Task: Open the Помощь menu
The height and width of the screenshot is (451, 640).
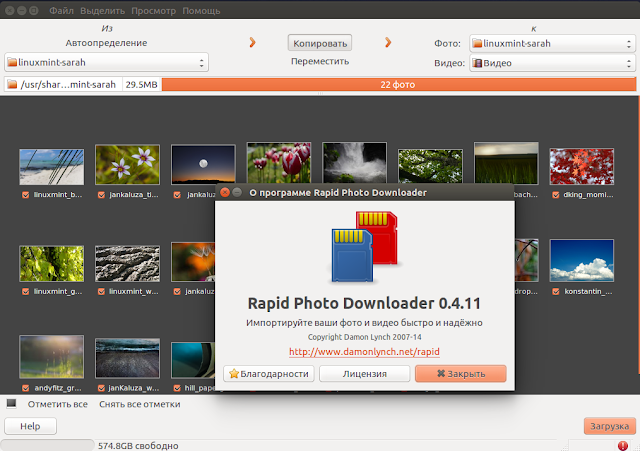Action: (201, 11)
